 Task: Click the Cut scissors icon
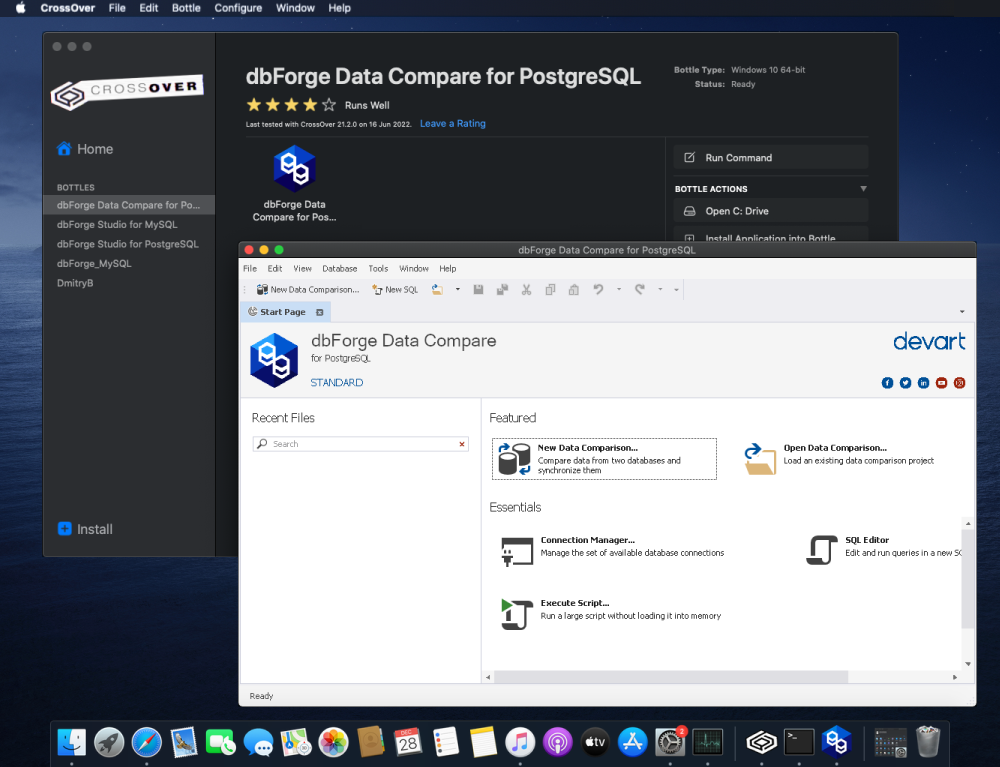526,289
